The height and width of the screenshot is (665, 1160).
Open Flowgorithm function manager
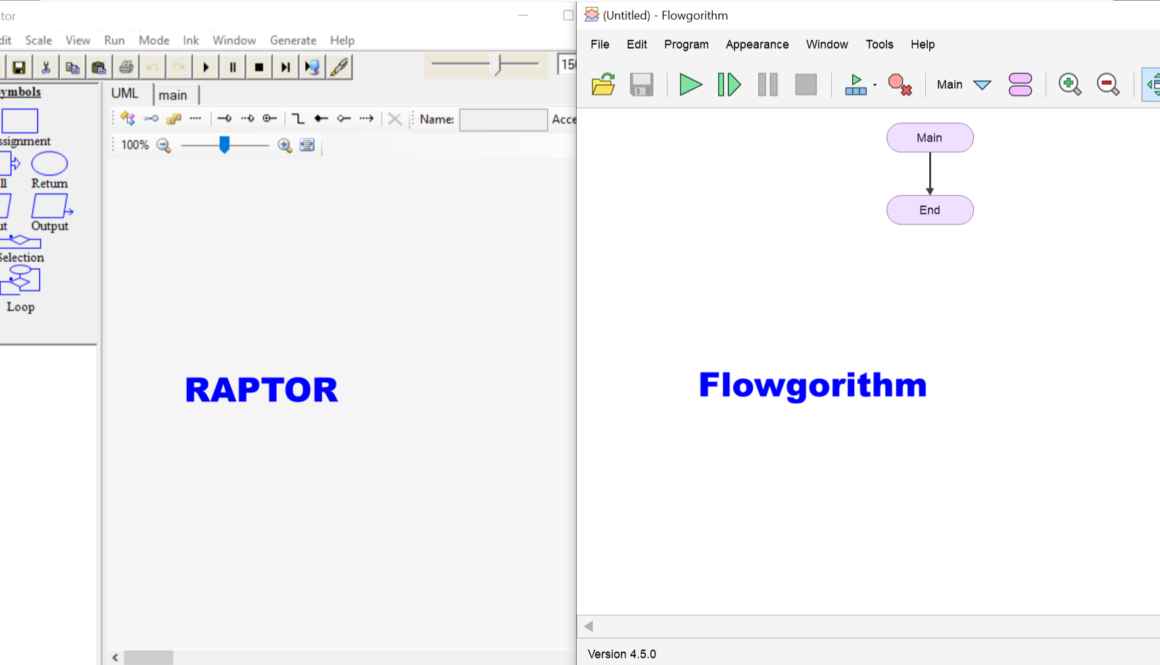pyautogui.click(x=1020, y=84)
